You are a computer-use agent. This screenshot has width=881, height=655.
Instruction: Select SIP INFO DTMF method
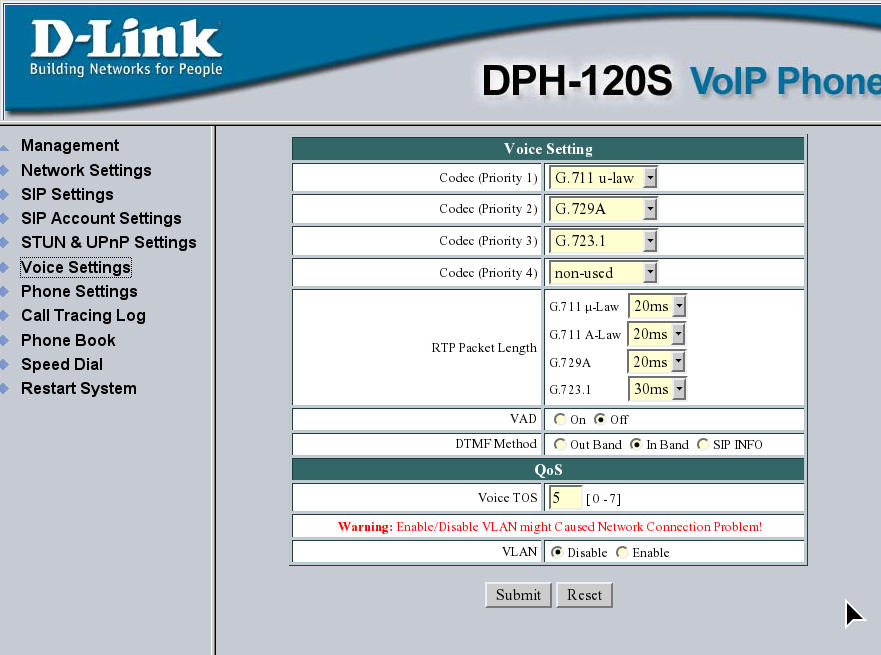703,444
